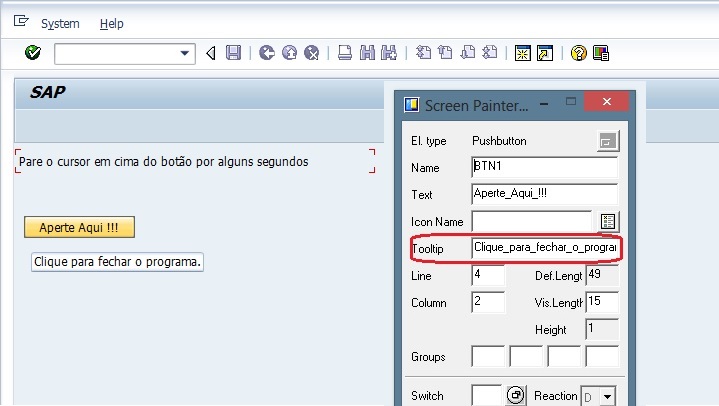The width and height of the screenshot is (719, 406).
Task: Open the command field dropdown arrow
Action: (185, 53)
